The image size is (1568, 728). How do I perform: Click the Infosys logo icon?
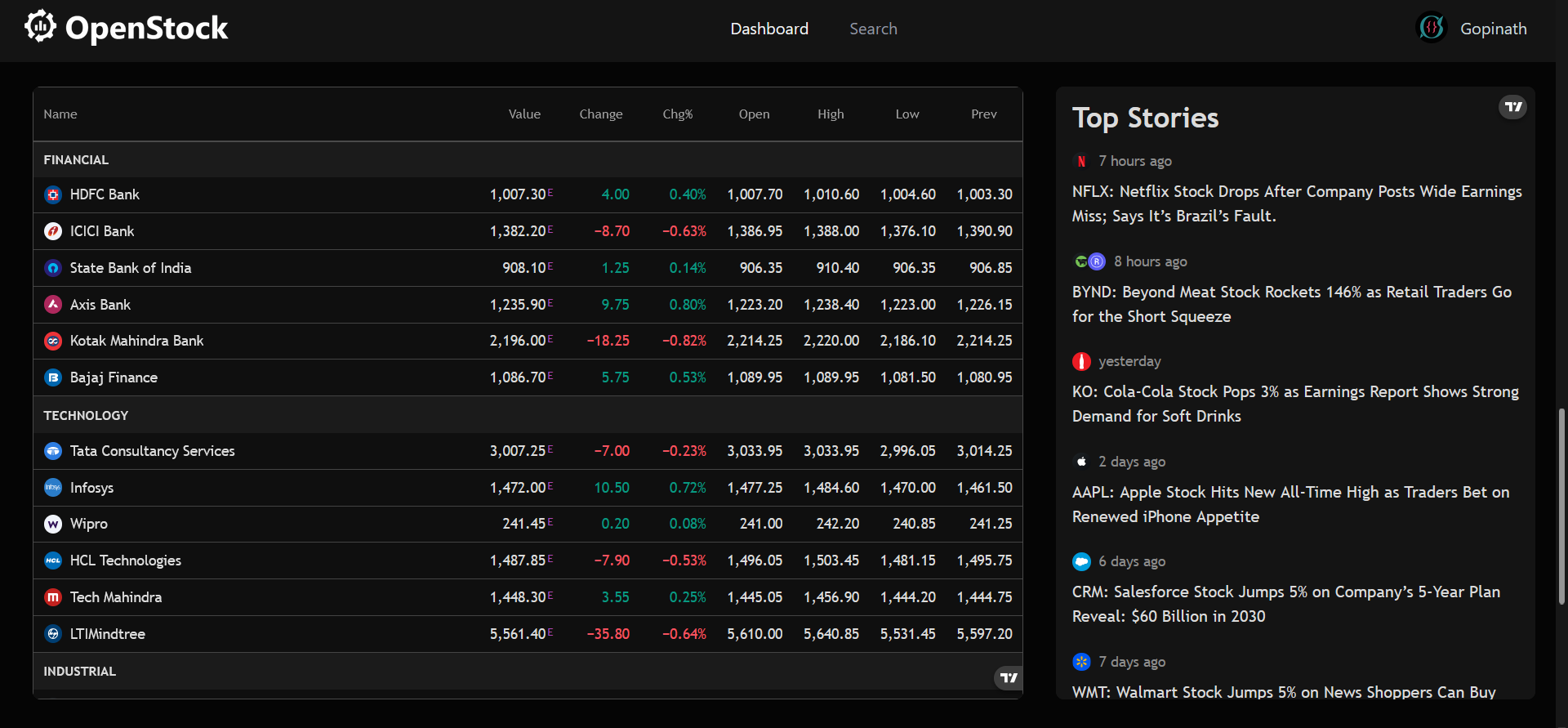point(53,488)
